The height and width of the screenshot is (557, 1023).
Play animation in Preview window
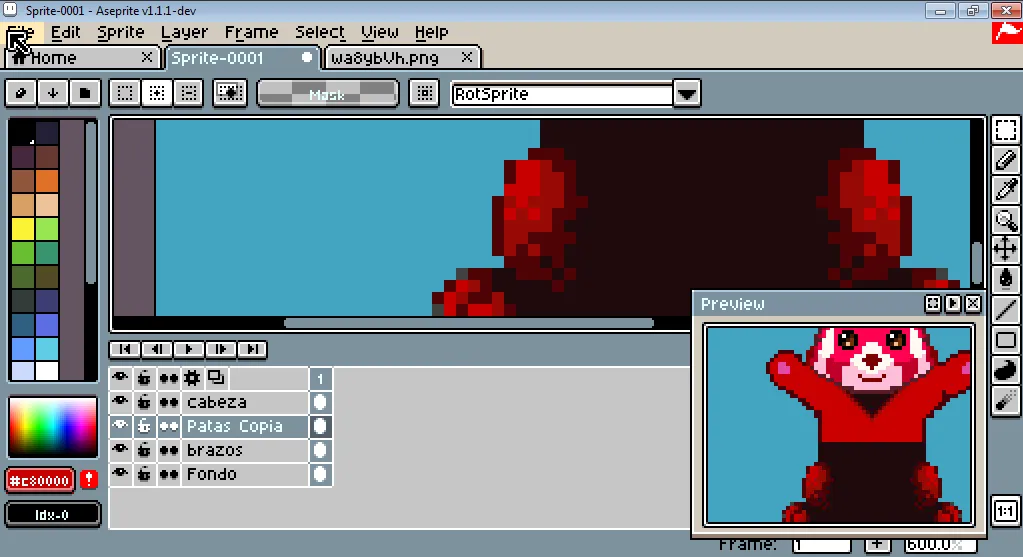(953, 303)
